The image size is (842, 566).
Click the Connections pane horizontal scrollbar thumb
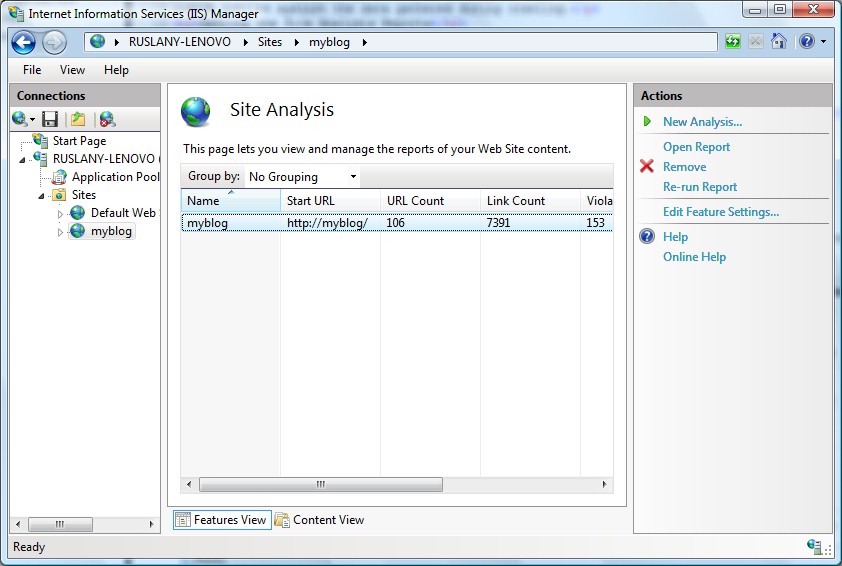point(60,524)
